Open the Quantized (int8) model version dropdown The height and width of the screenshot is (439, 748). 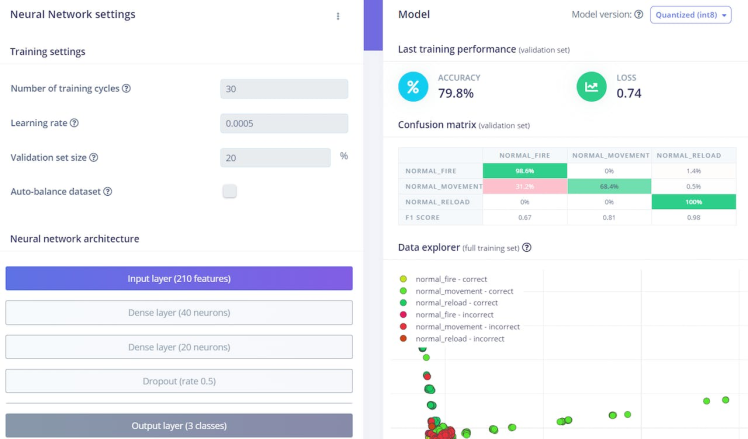pyautogui.click(x=690, y=15)
